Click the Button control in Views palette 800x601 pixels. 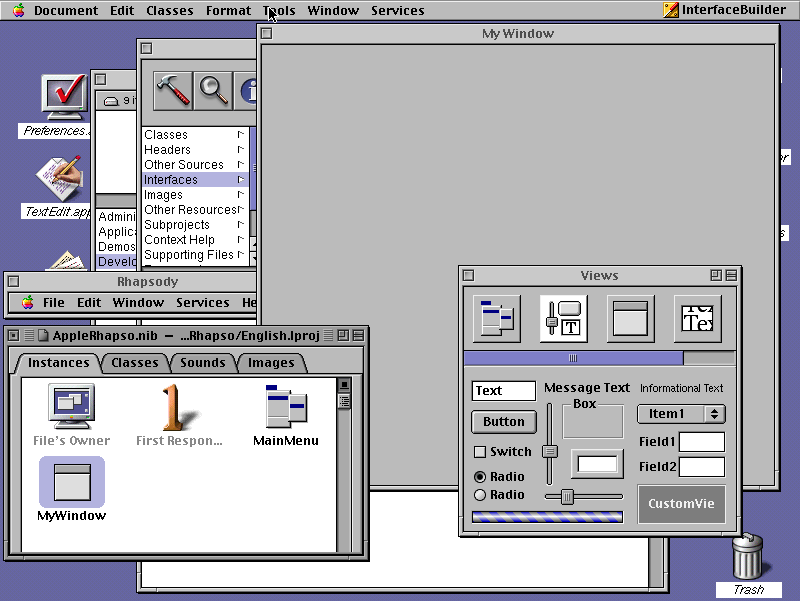tap(504, 422)
